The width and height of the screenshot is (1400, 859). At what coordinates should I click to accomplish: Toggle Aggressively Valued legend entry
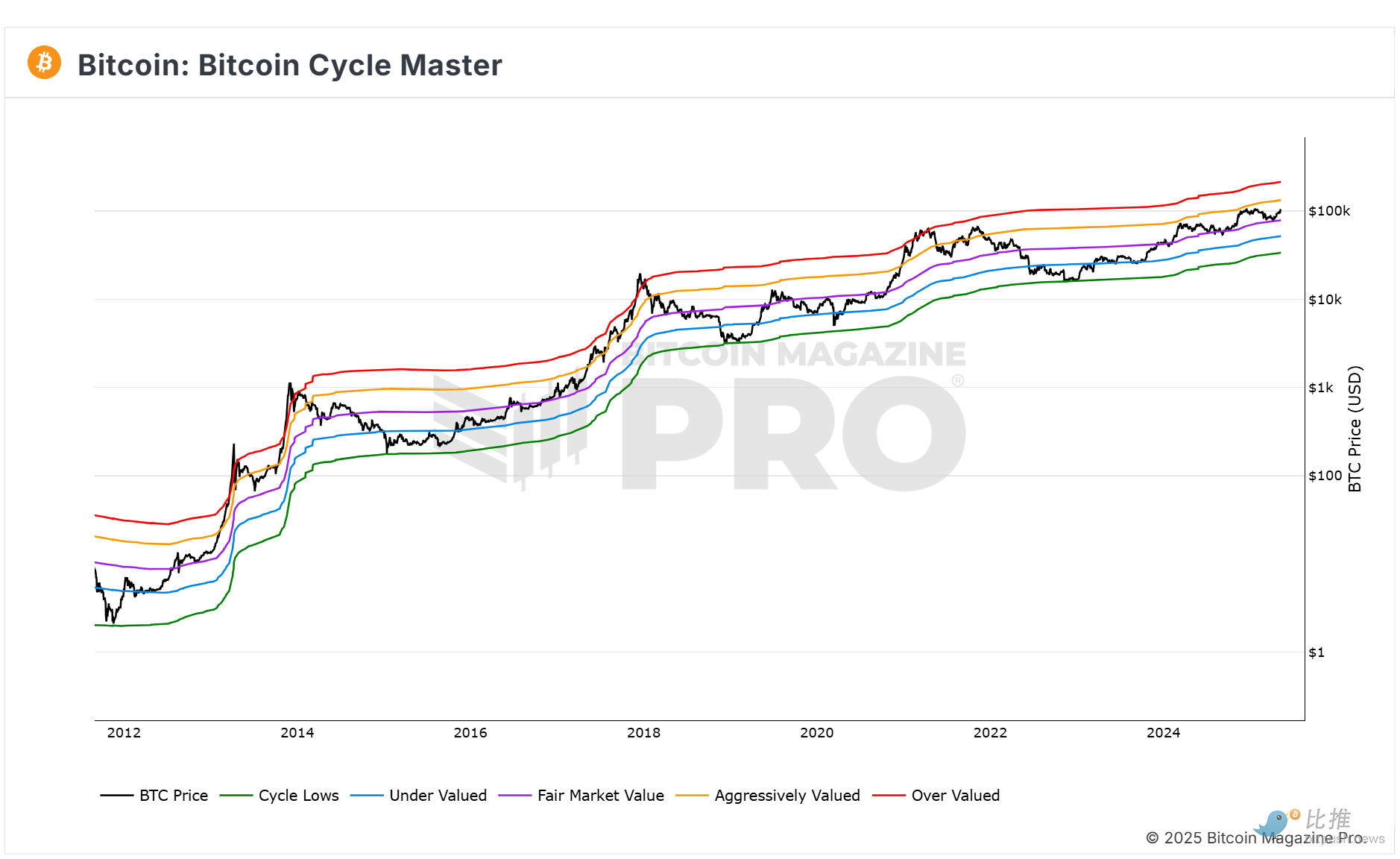point(786,796)
